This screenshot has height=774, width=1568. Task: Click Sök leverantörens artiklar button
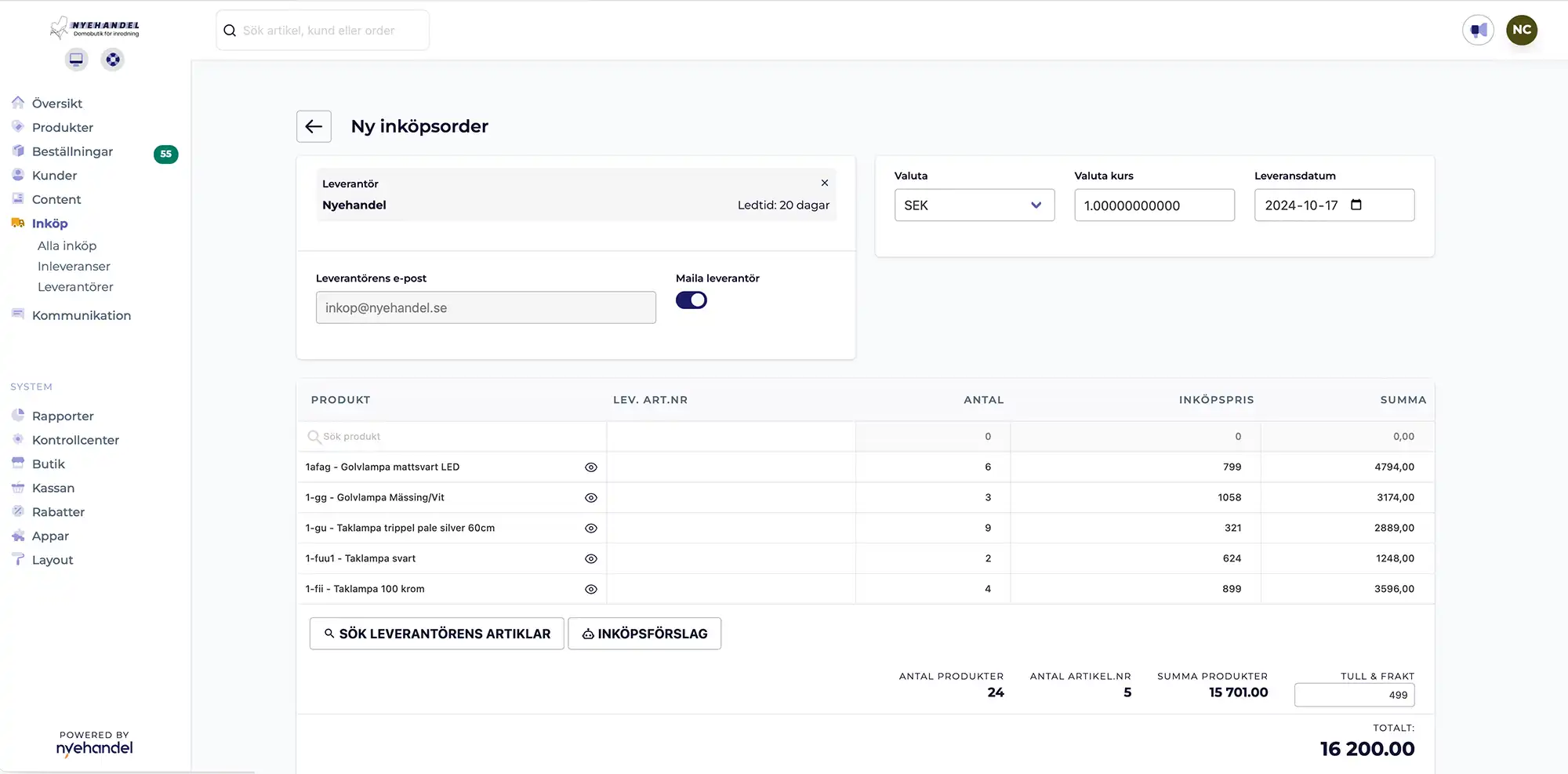point(437,634)
